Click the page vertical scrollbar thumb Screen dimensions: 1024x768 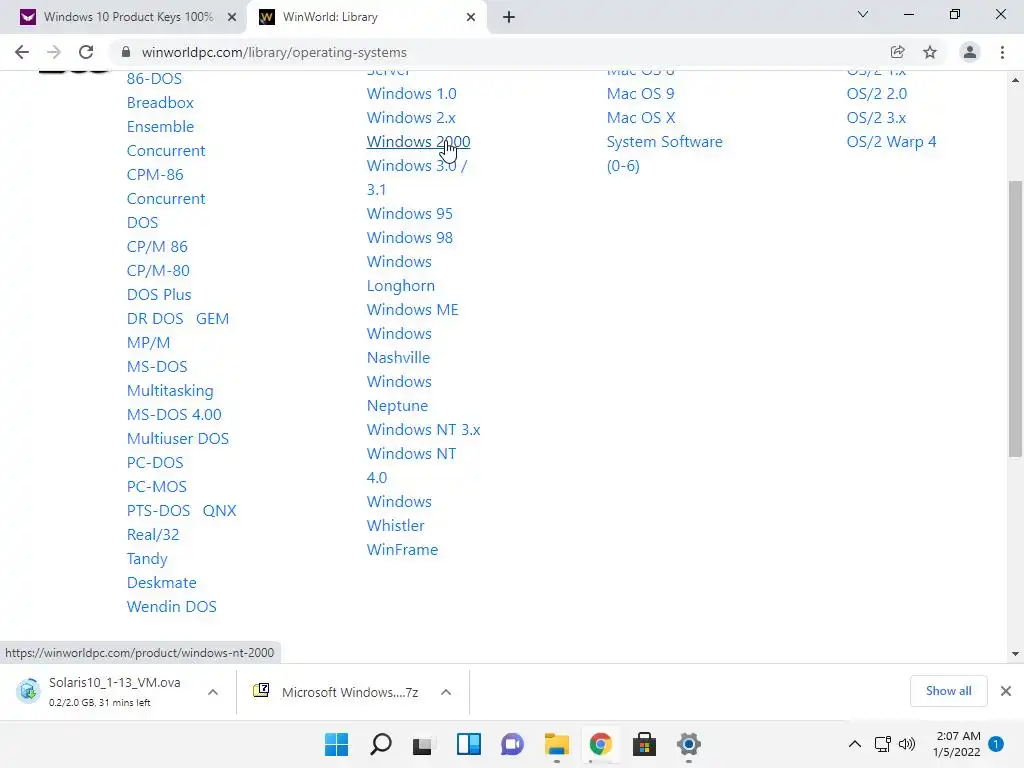1015,319
